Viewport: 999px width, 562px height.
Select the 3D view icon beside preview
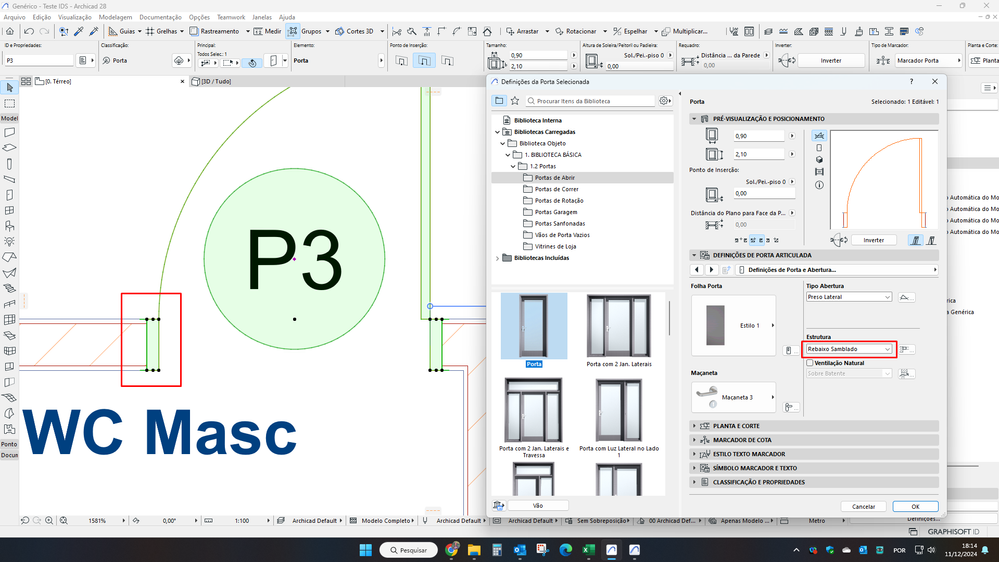(820, 160)
